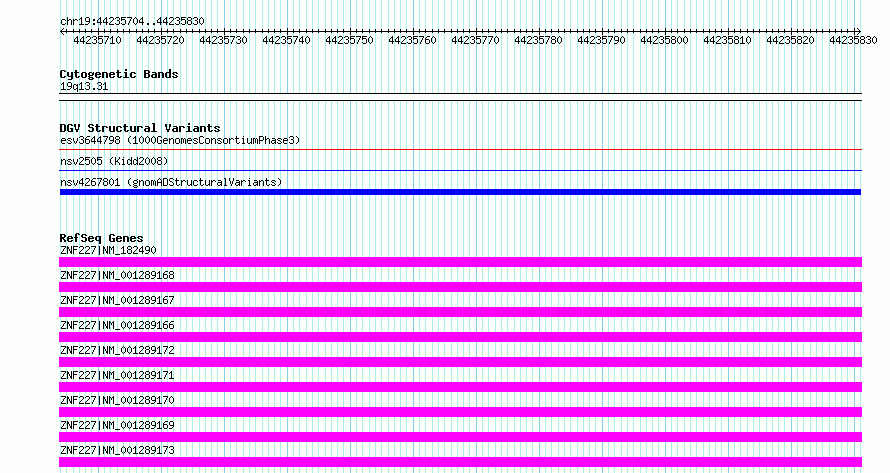Click the magenta bar under NM_001289167
This screenshot has width=890, height=473.
coord(460,312)
